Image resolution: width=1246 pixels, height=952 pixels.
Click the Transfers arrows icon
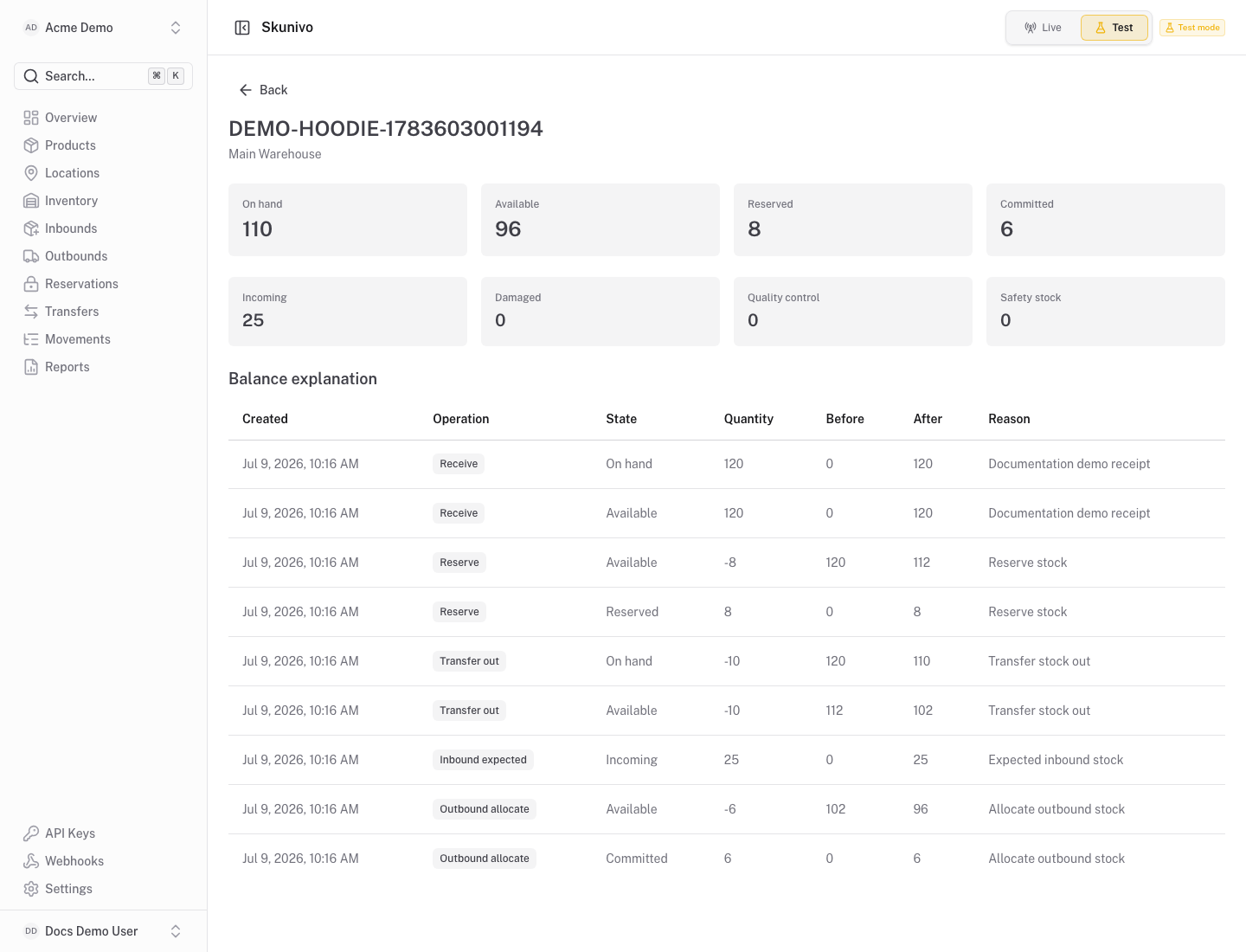coord(31,312)
